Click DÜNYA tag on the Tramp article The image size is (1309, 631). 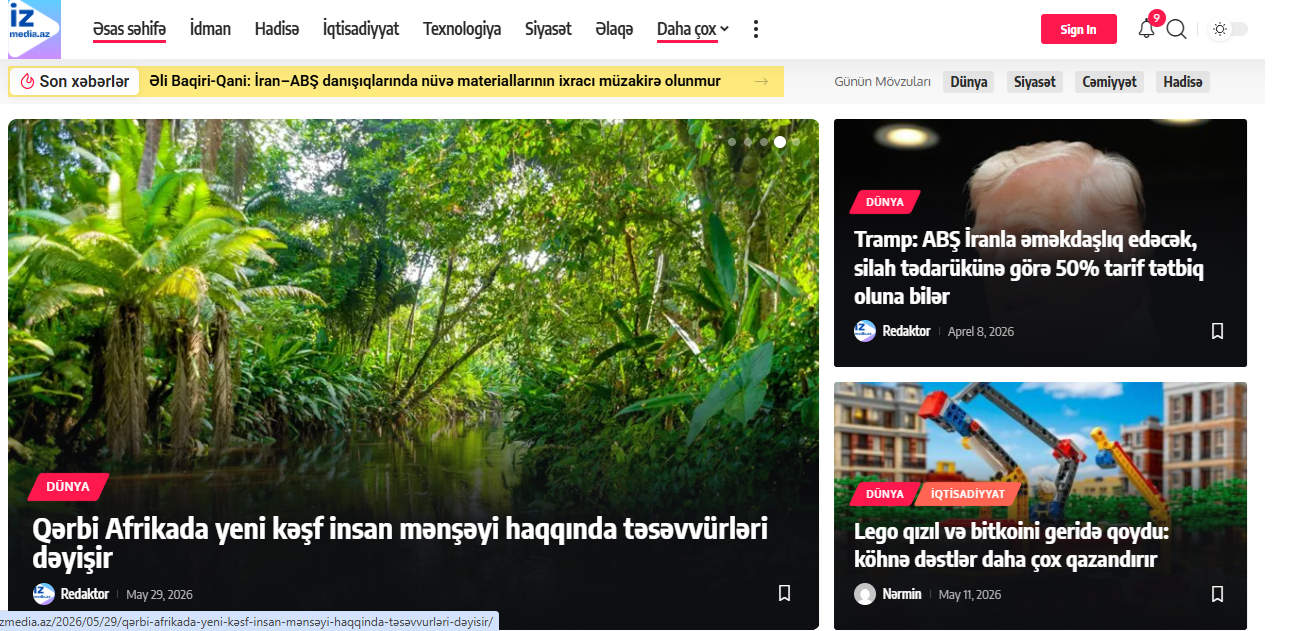(885, 202)
